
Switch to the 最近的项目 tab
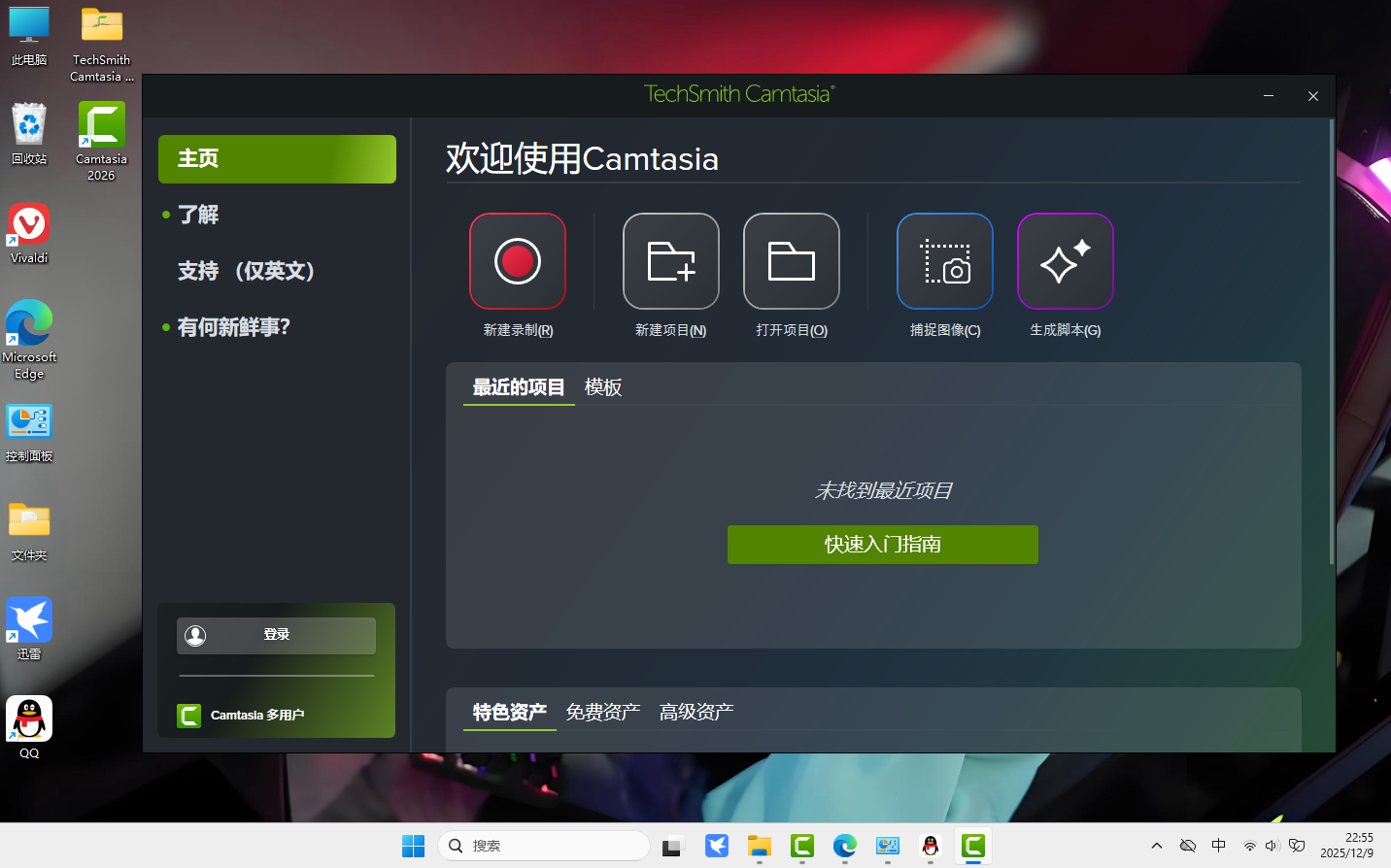pos(519,387)
